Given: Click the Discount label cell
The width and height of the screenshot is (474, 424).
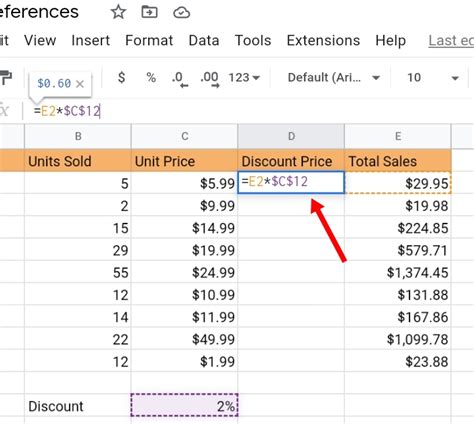Looking at the screenshot, I should pyautogui.click(x=78, y=406).
